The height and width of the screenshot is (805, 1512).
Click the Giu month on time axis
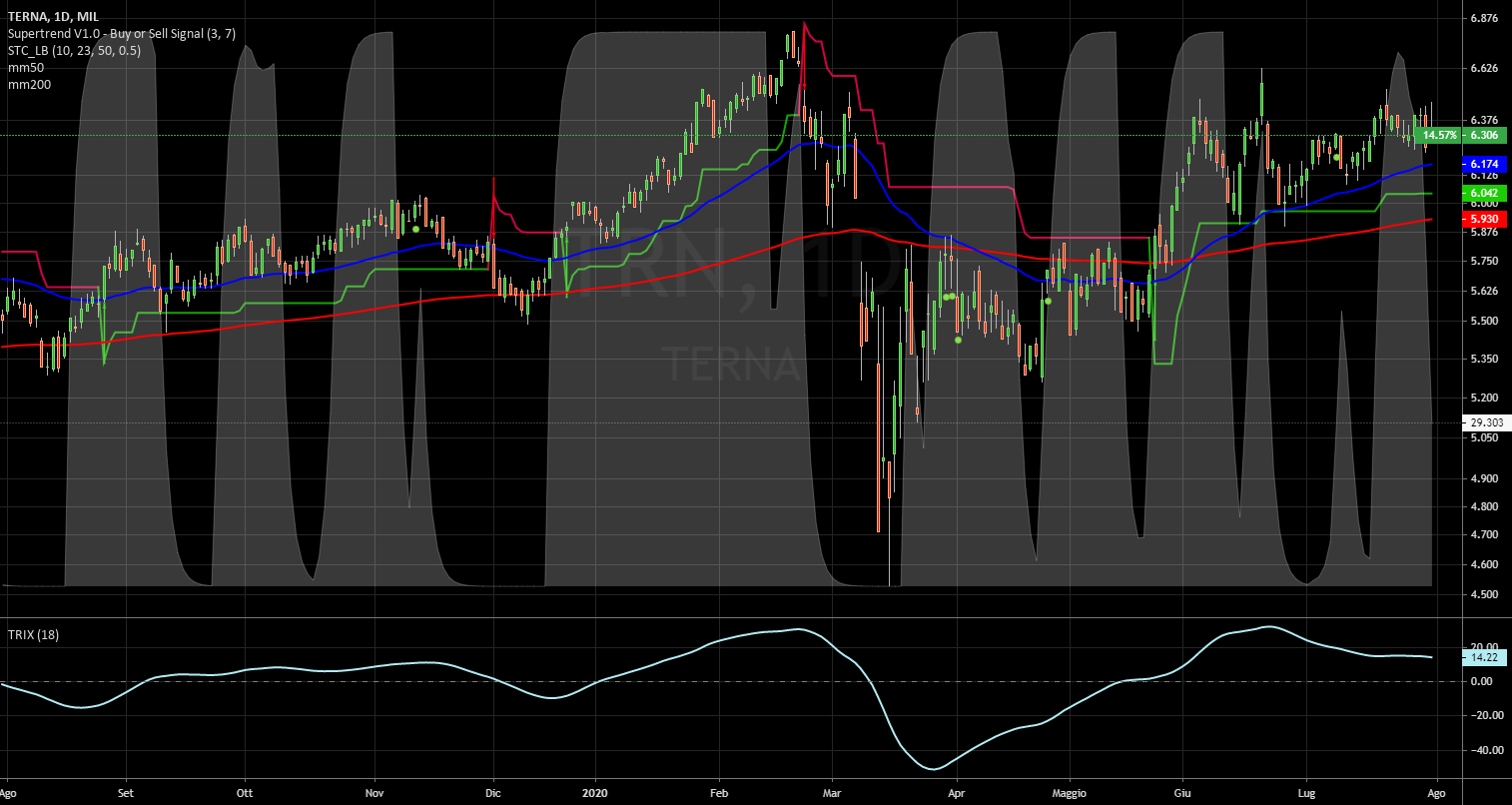click(1183, 792)
